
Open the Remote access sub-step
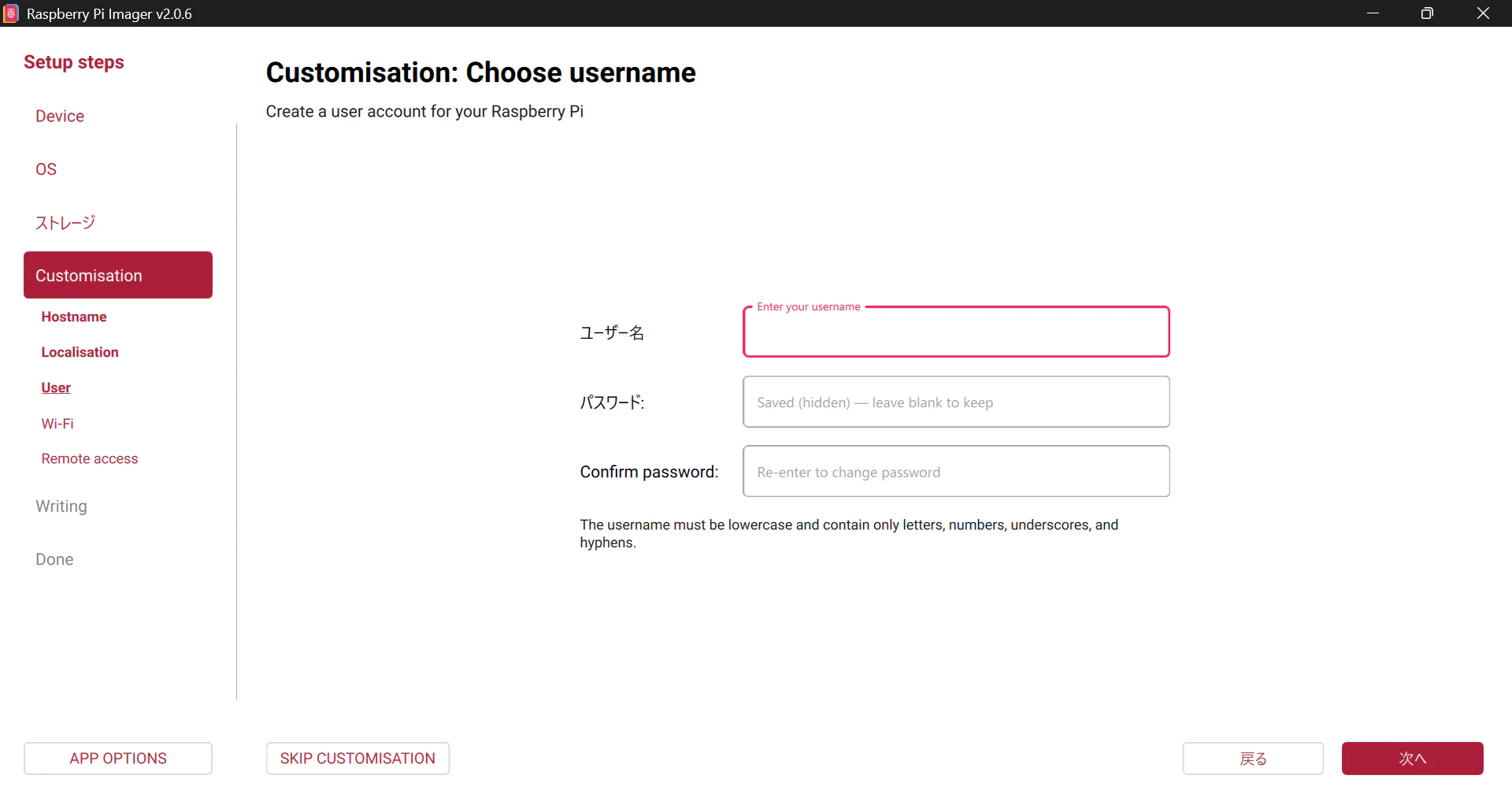tap(90, 458)
